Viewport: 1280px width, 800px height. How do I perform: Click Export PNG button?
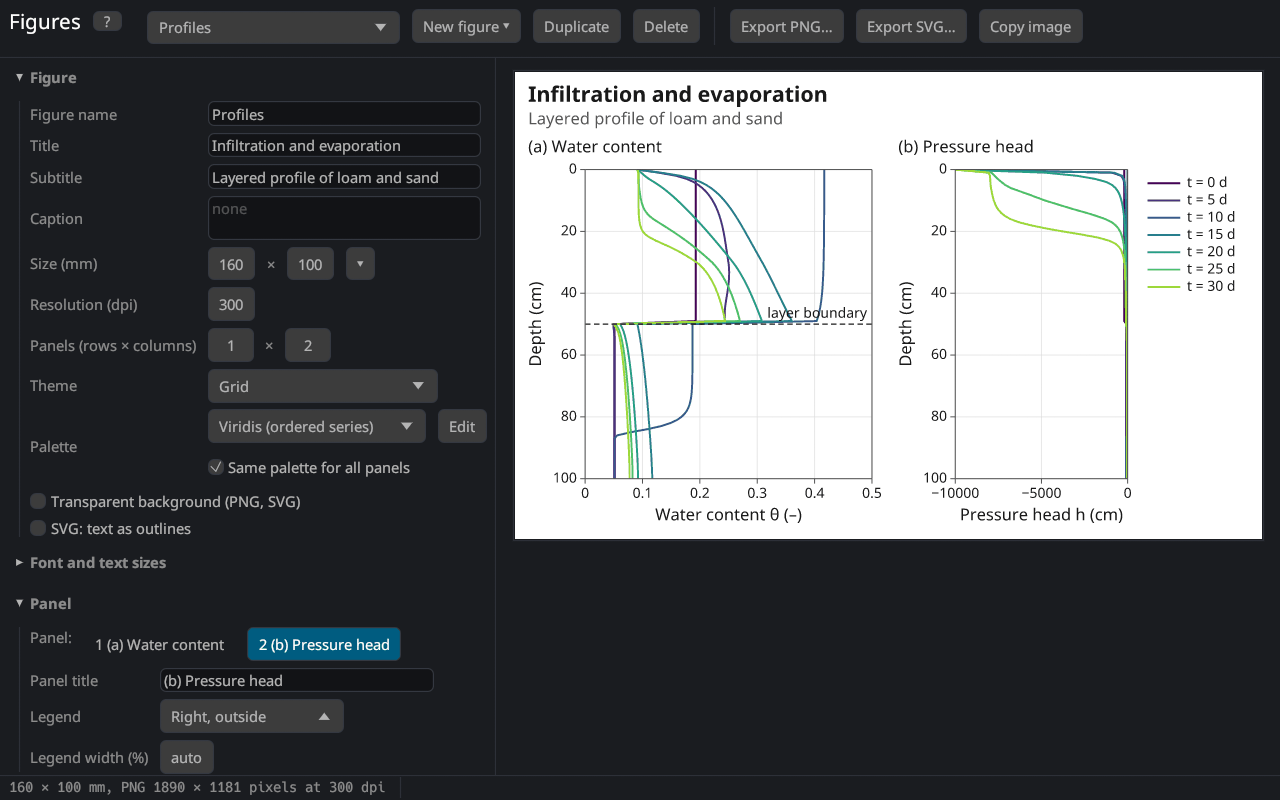[787, 27]
